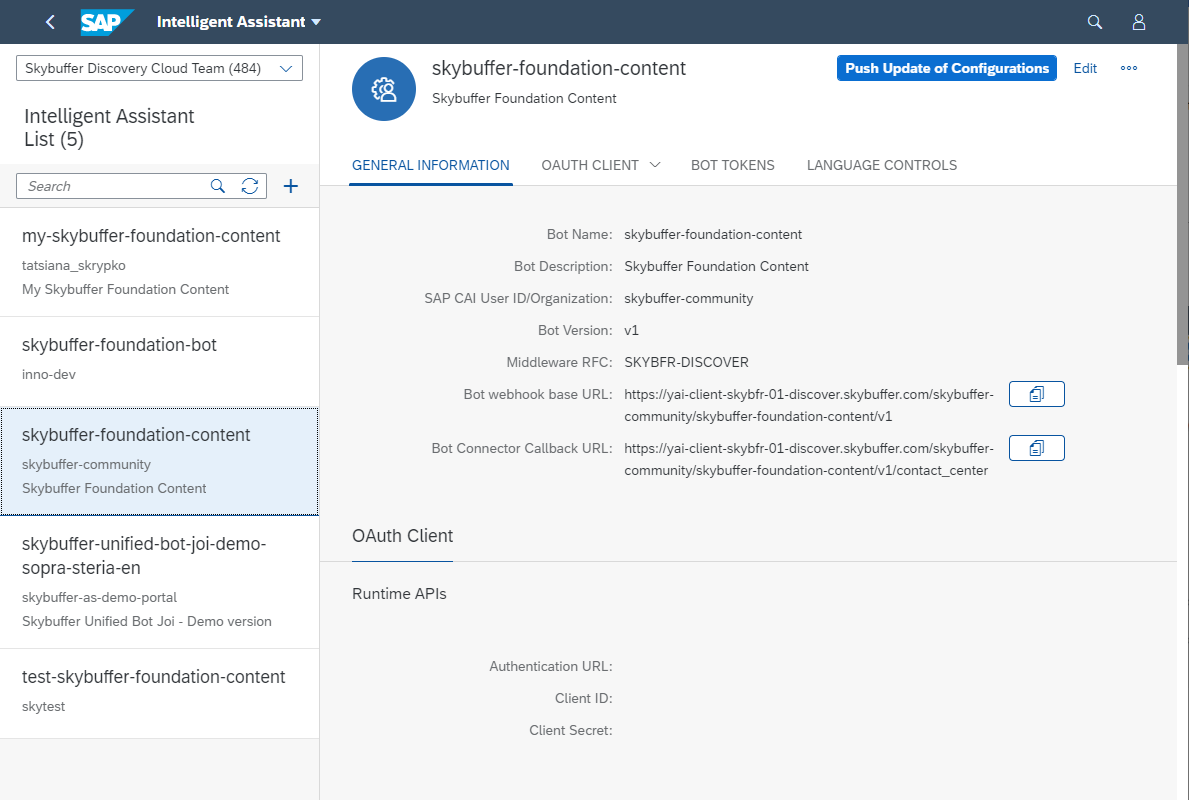Click the Bot webhook base URL text
The image size is (1189, 800).
[x=808, y=406]
